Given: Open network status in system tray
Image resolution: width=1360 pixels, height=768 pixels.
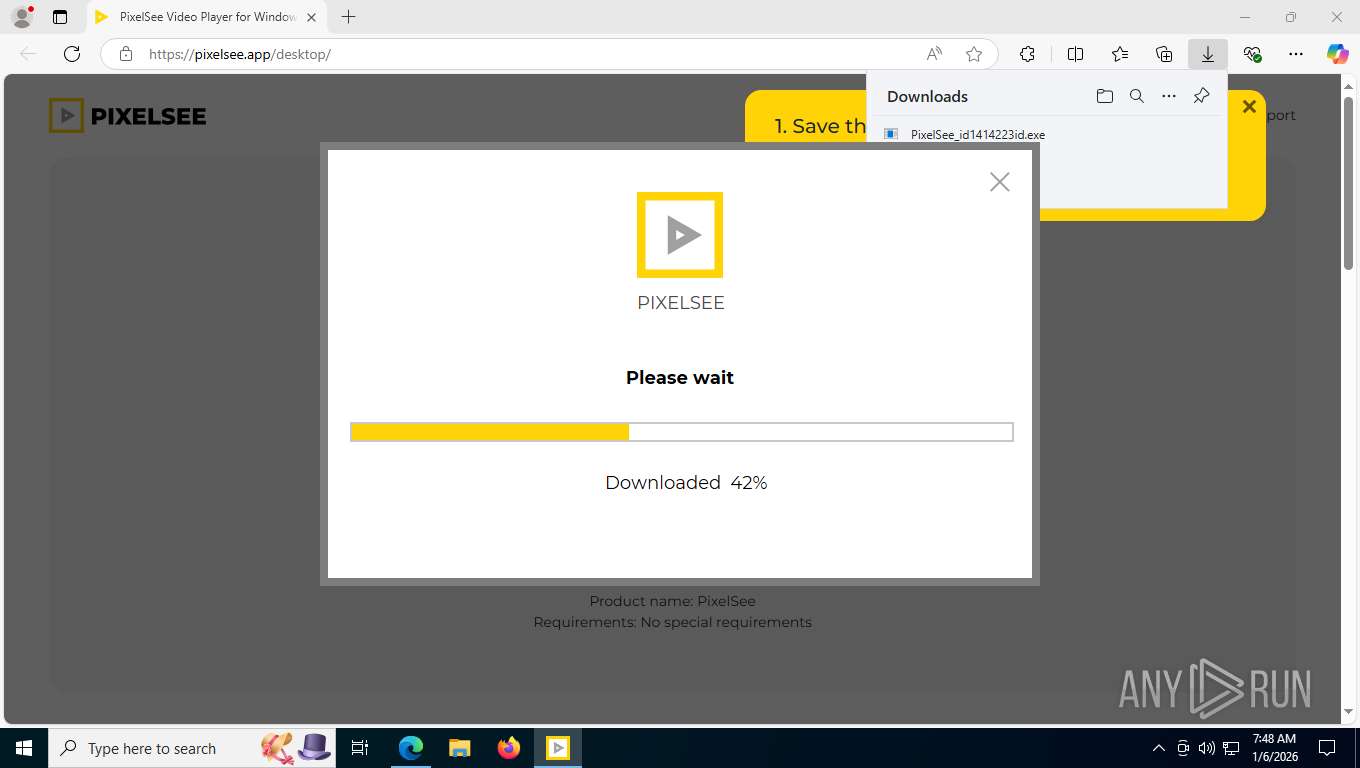Looking at the screenshot, I should click(1232, 748).
